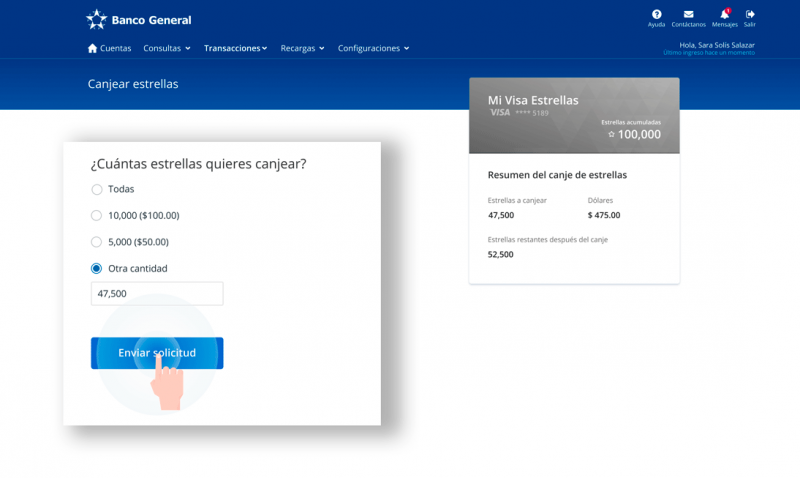This screenshot has width=800, height=478.
Task: Expand the Consultas dropdown menu
Action: click(166, 48)
